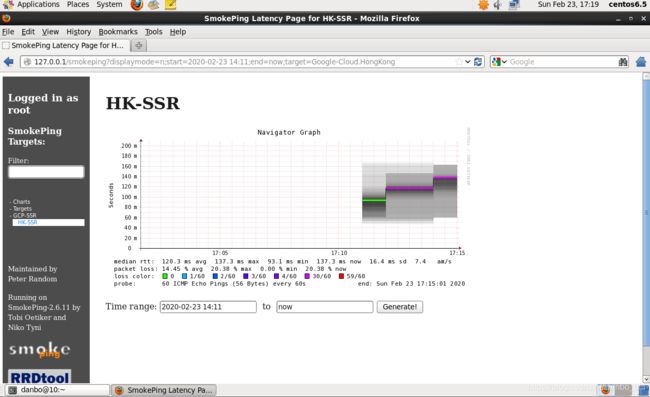Click the orange update notification tray icon

point(483,5)
